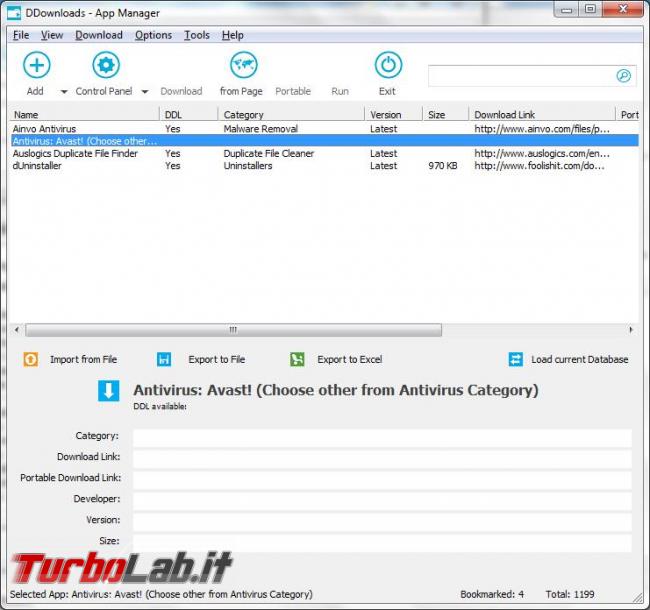Sort by the Name column header
This screenshot has height=610, width=650.
85,115
